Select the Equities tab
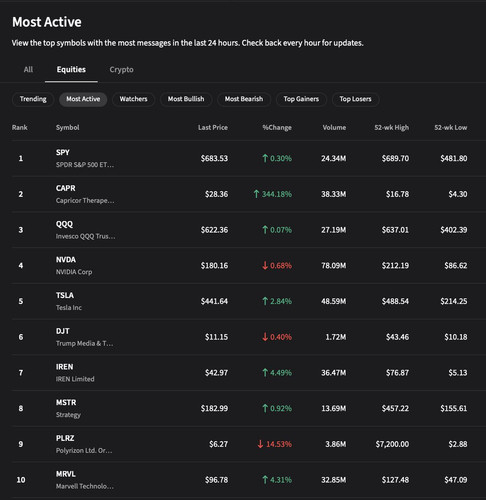486x500 pixels. [x=71, y=70]
